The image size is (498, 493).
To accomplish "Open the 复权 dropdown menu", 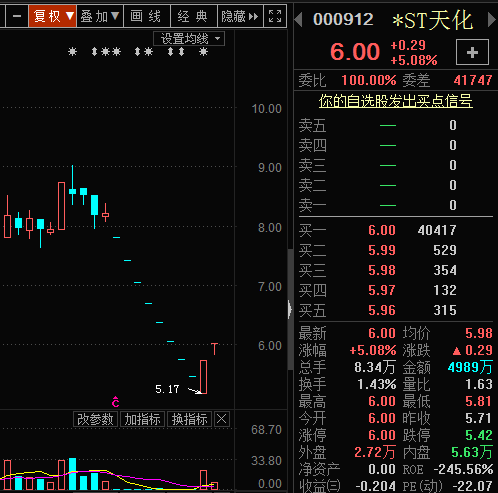I will coord(53,16).
